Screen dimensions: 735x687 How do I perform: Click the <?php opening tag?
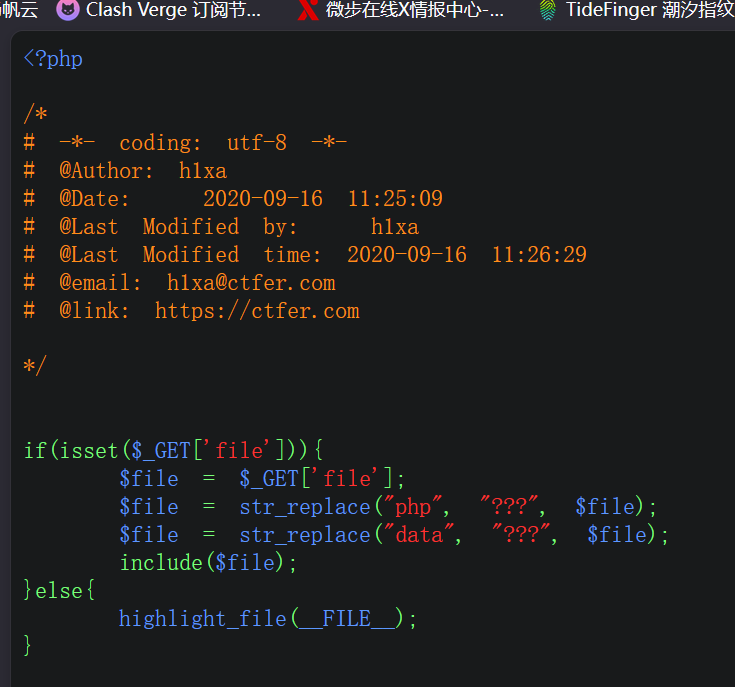tap(53, 60)
